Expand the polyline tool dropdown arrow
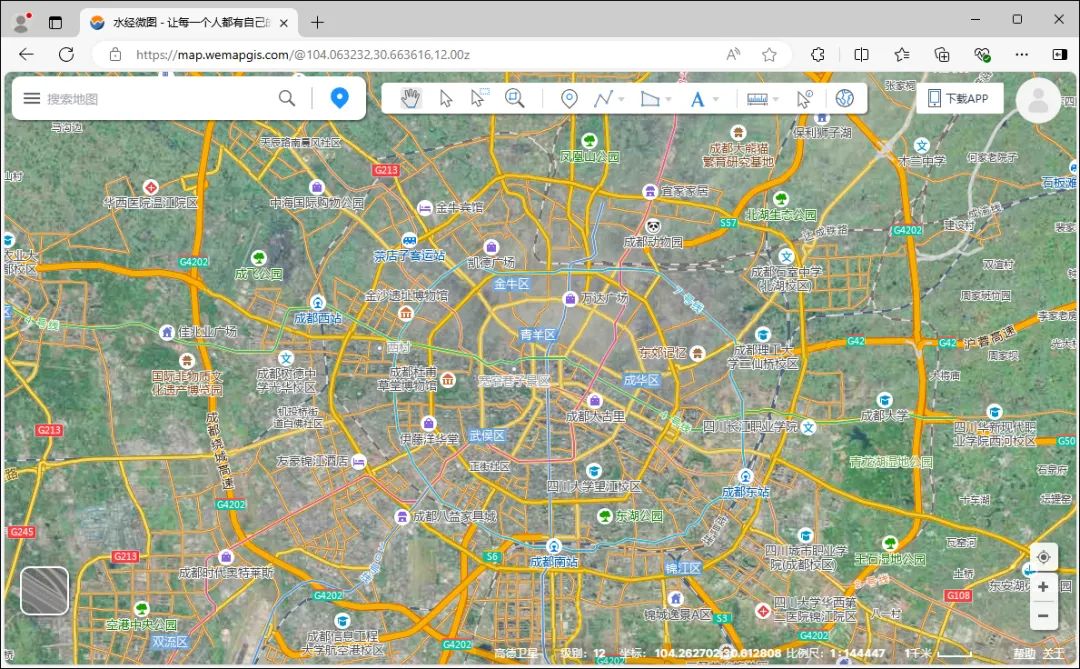Screen dimensions: 1080x669 tap(622, 99)
